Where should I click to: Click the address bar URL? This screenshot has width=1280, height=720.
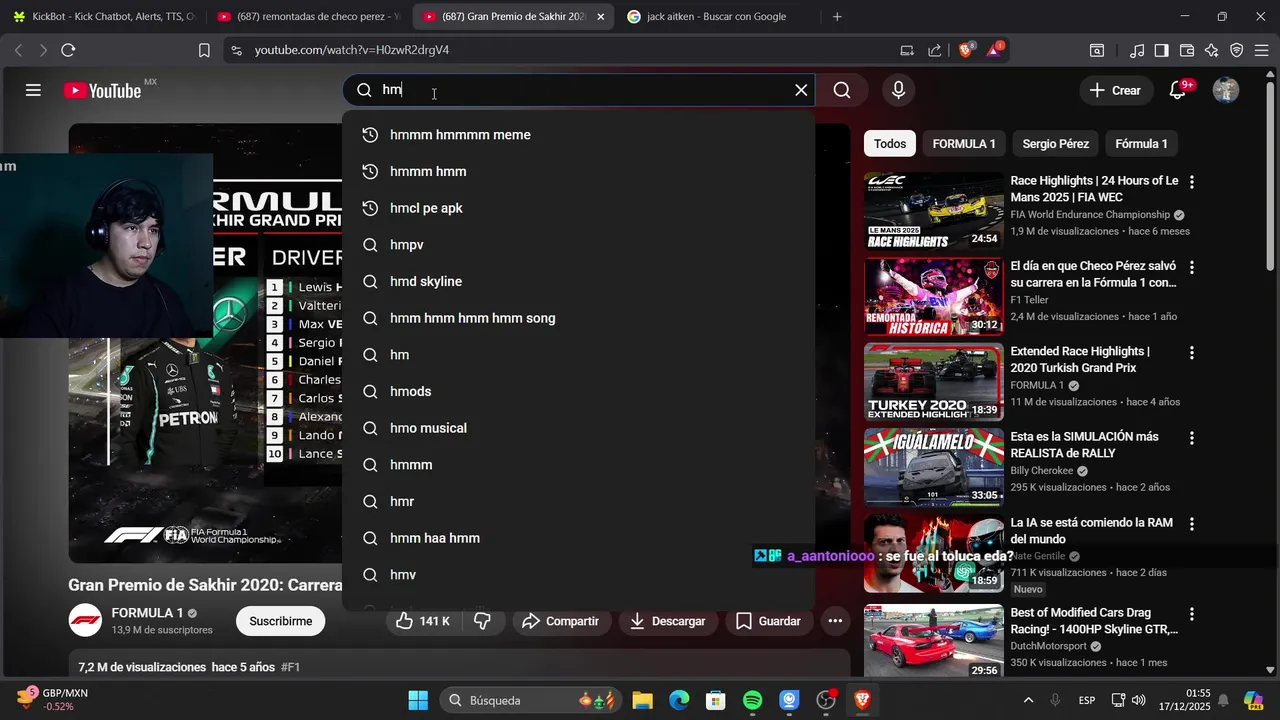coord(351,50)
